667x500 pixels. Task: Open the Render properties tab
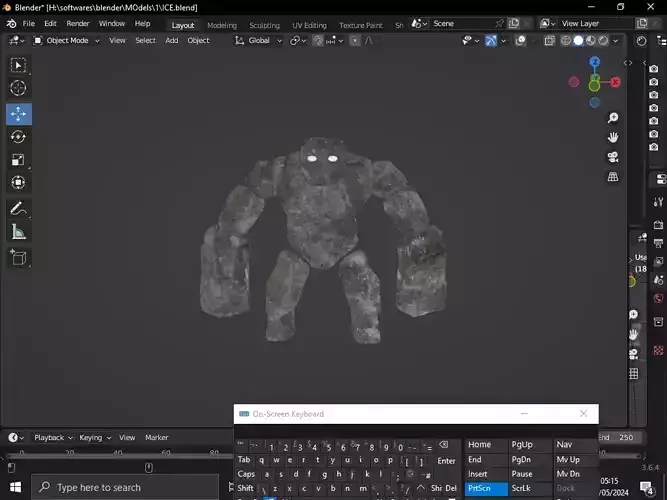(x=658, y=225)
